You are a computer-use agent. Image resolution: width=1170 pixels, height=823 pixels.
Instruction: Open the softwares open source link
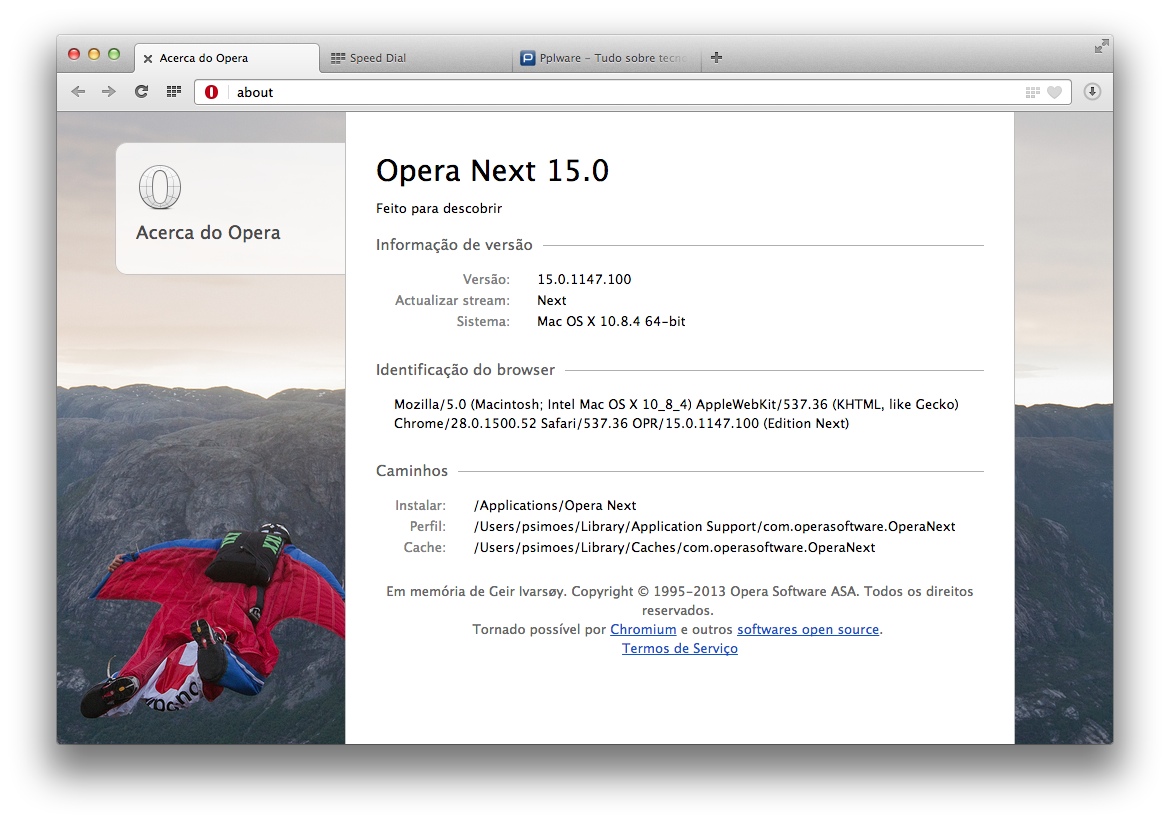(x=808, y=629)
